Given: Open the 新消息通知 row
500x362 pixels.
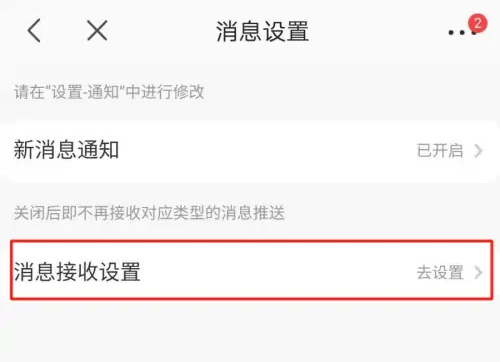Looking at the screenshot, I should click(x=250, y=151).
